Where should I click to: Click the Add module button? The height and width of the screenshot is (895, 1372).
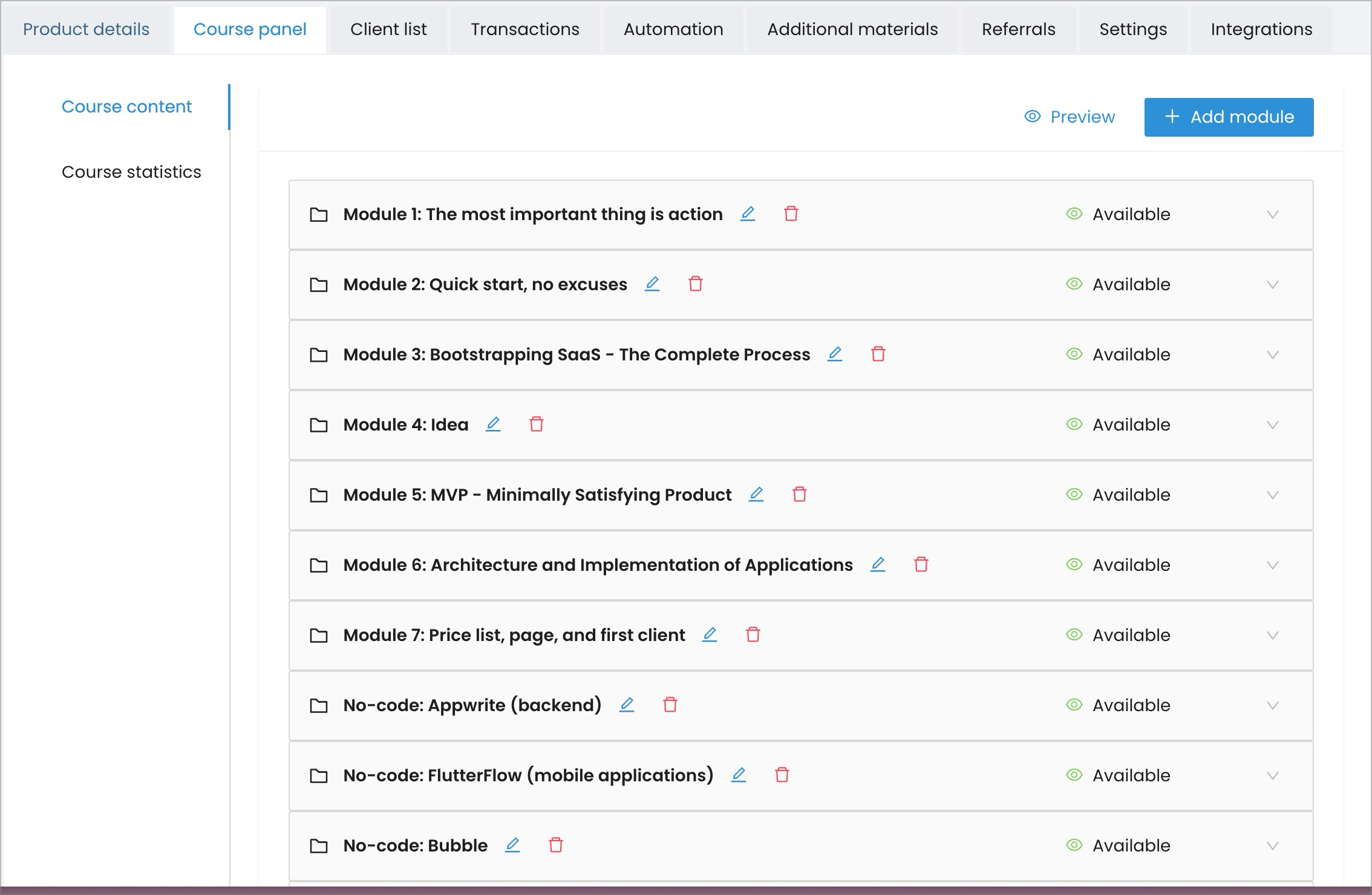[x=1229, y=117]
